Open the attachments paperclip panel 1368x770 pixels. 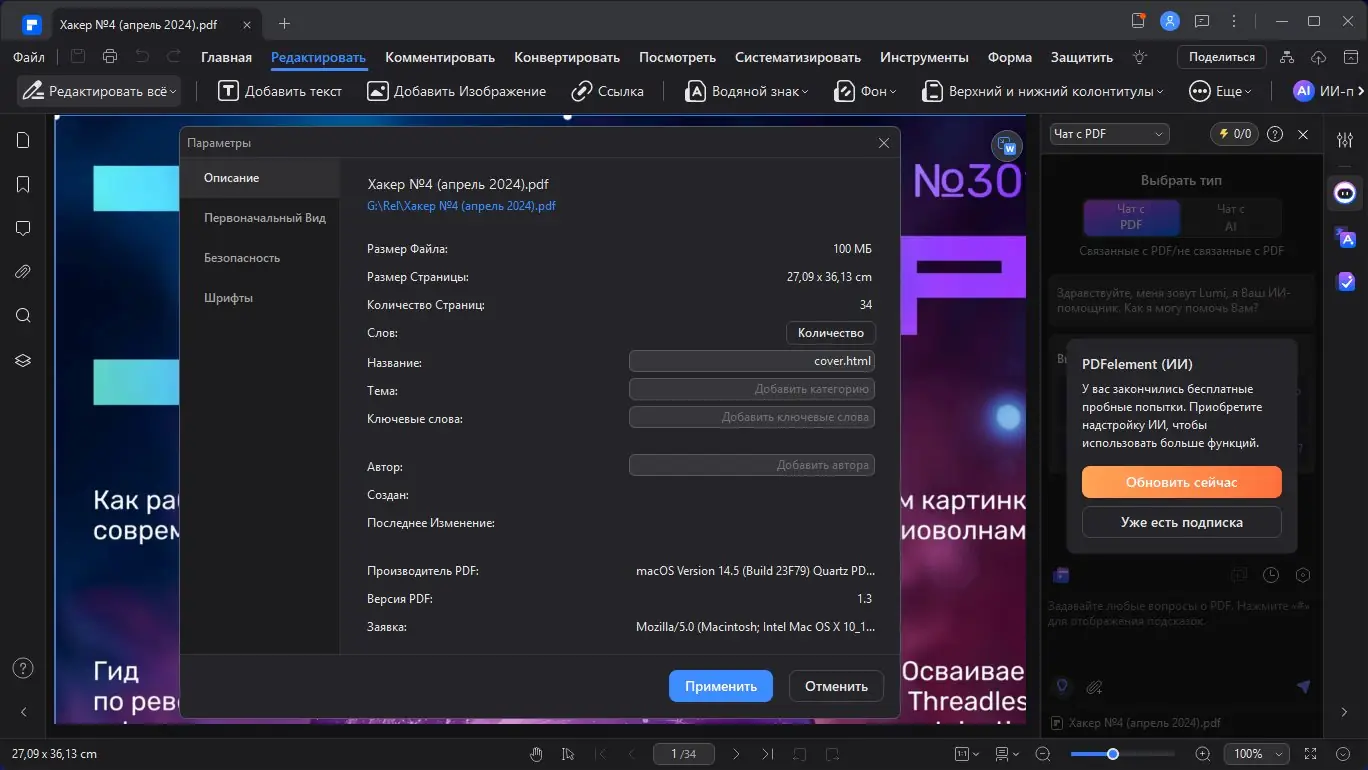pyautogui.click(x=23, y=272)
